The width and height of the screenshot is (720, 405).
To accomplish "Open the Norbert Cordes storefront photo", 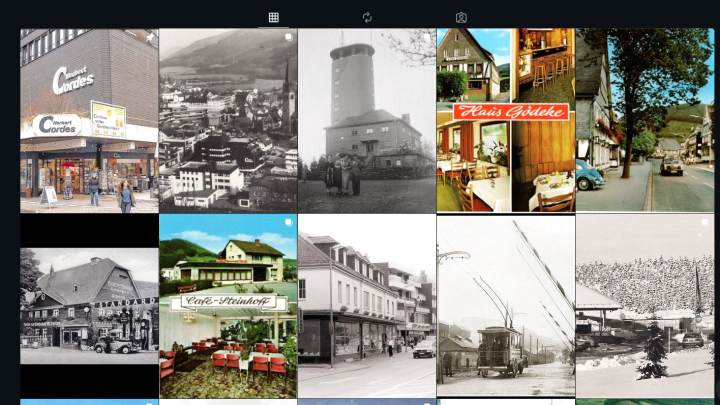I will point(90,121).
